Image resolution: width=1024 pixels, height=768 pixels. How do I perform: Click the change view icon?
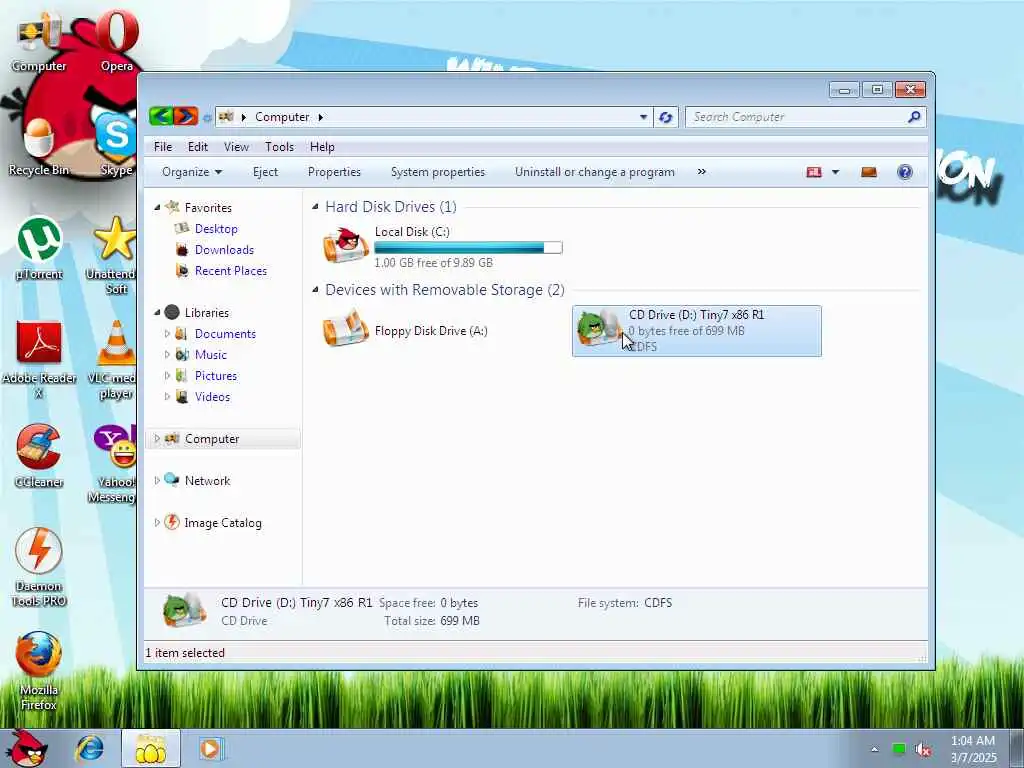tap(814, 172)
